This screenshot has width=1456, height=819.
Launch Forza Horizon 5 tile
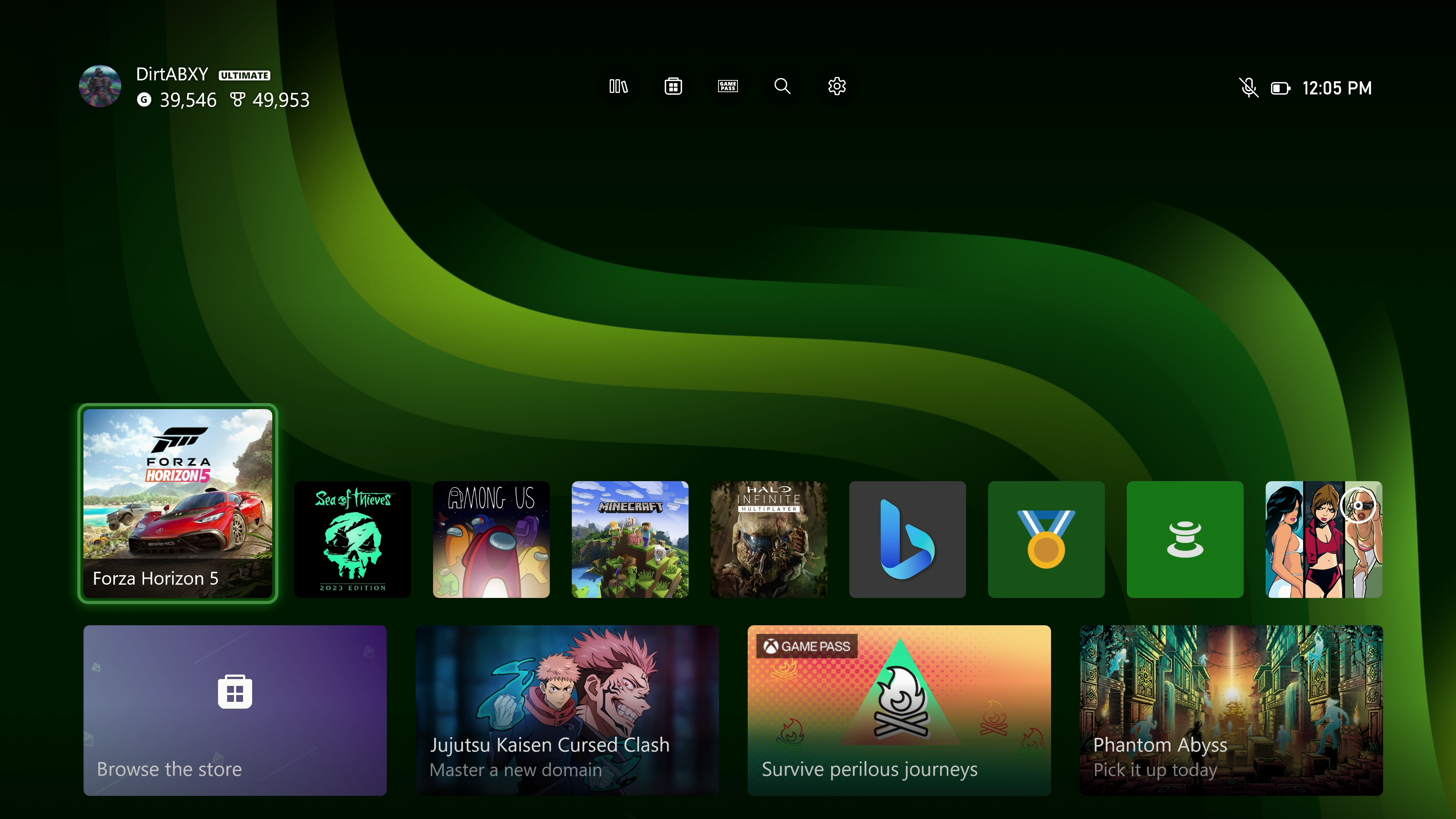coord(177,503)
